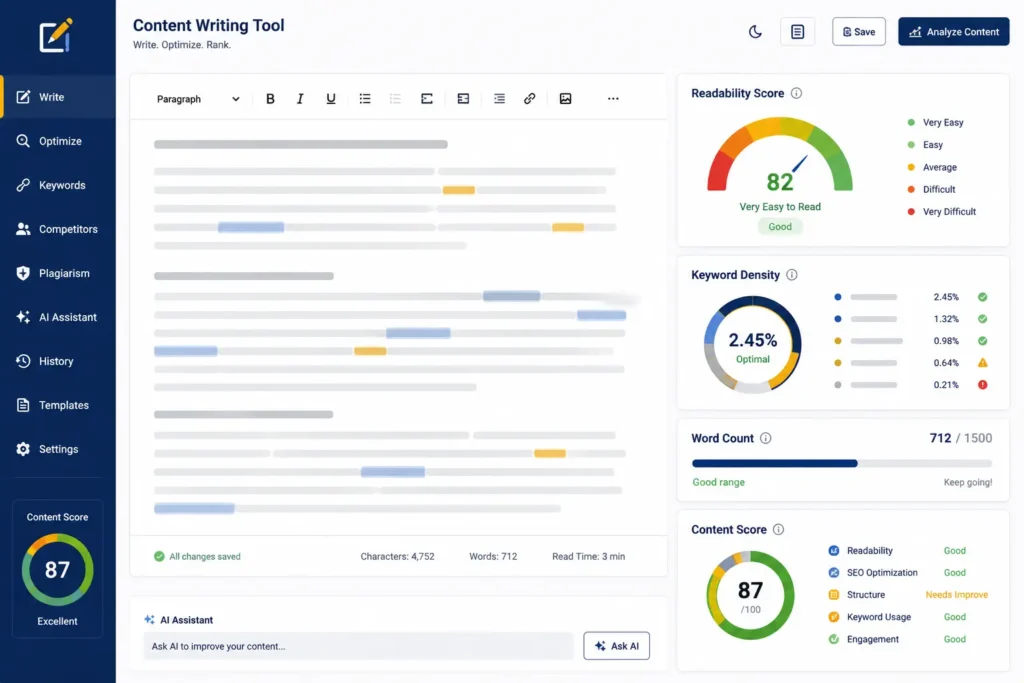
Task: Open the Keywords section
Action: [x=58, y=185]
